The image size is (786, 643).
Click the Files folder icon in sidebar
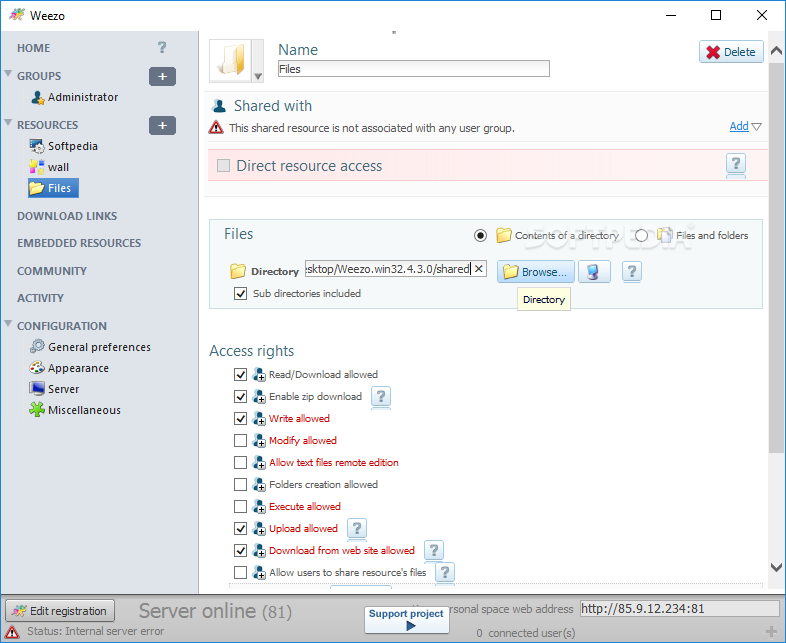pyautogui.click(x=37, y=188)
